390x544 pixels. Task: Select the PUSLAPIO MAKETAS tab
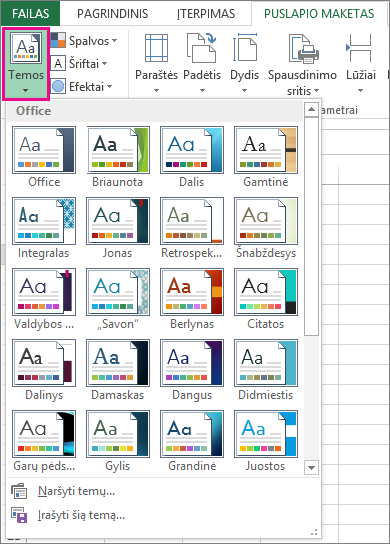click(x=319, y=14)
